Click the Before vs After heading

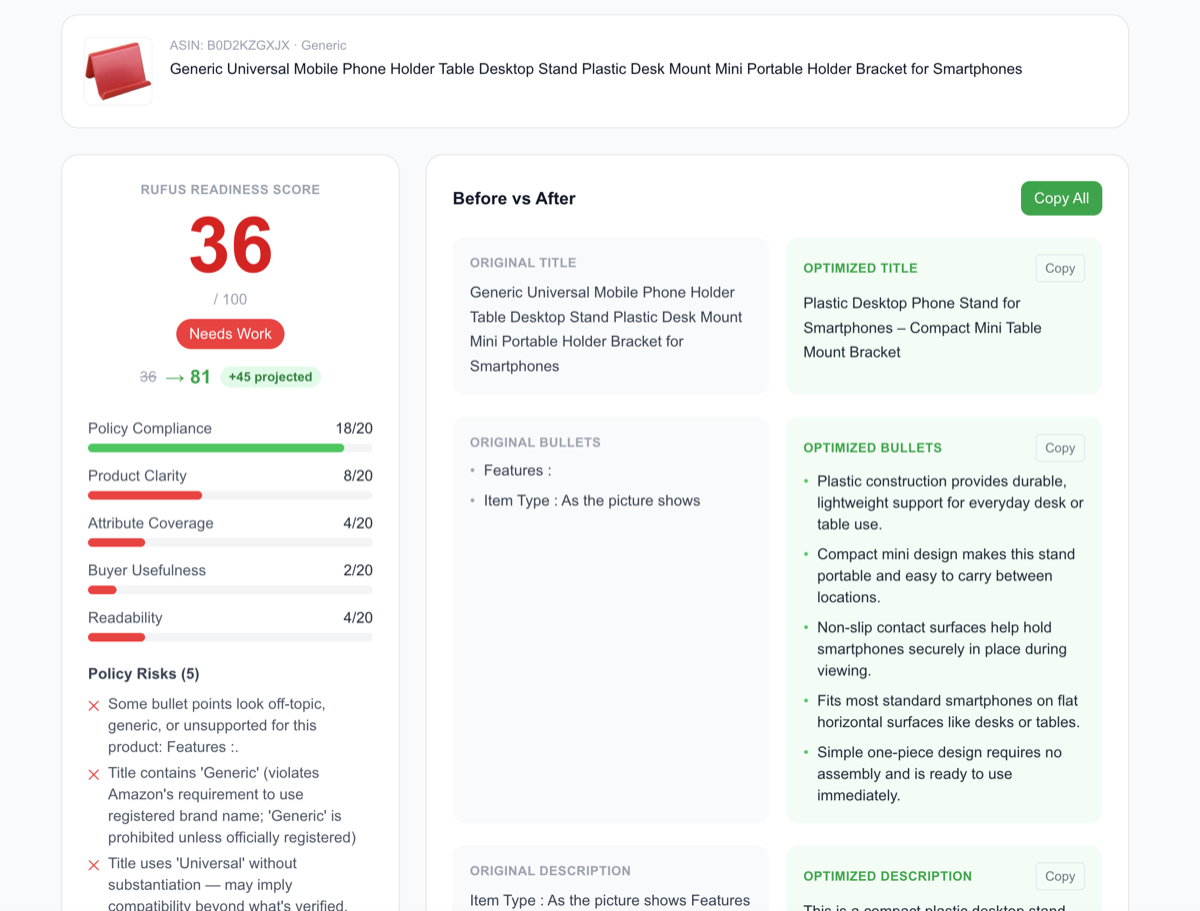coord(514,199)
